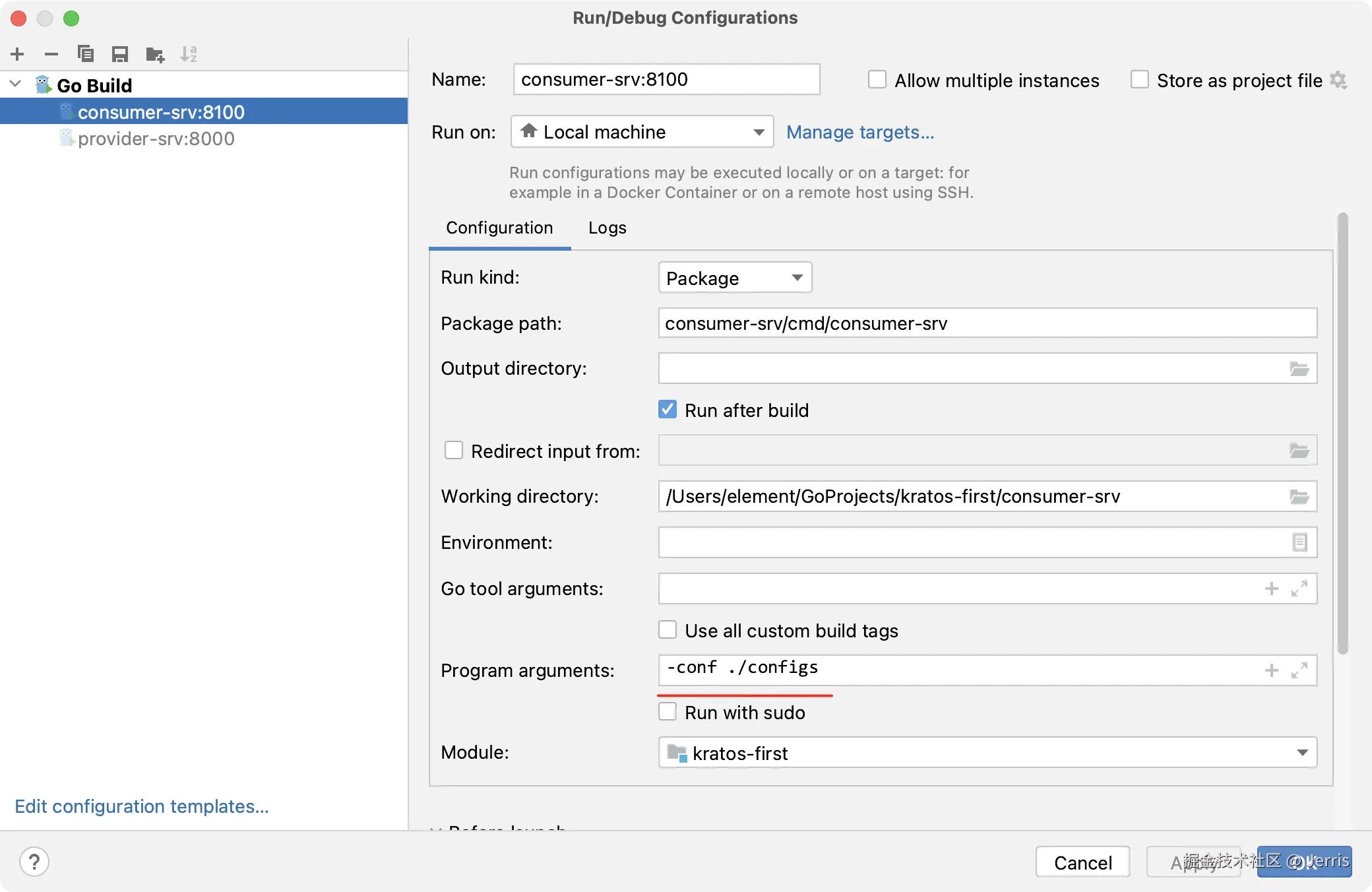Click the save configuration icon
The image size is (1372, 892).
click(120, 54)
